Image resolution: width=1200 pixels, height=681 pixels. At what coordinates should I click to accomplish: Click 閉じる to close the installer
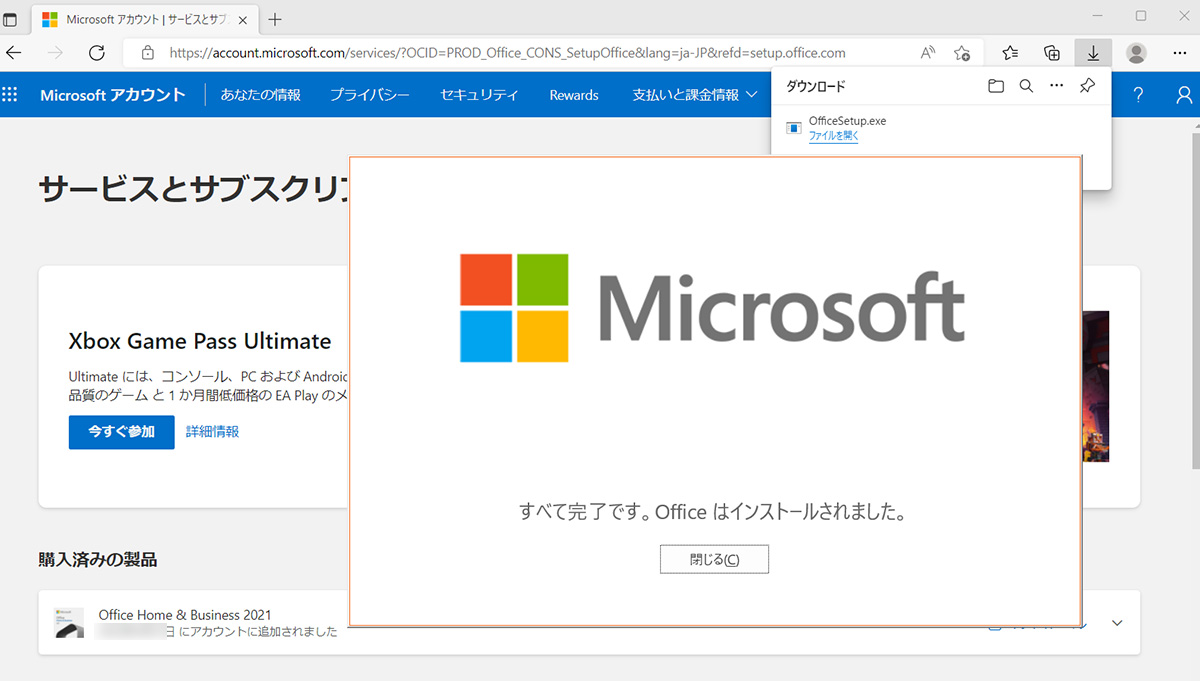[714, 559]
